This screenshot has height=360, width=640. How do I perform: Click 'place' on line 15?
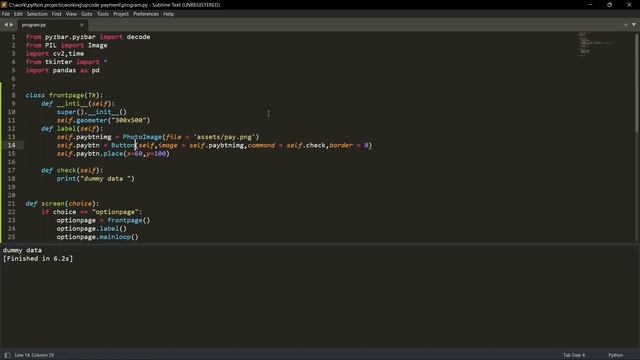pos(113,153)
